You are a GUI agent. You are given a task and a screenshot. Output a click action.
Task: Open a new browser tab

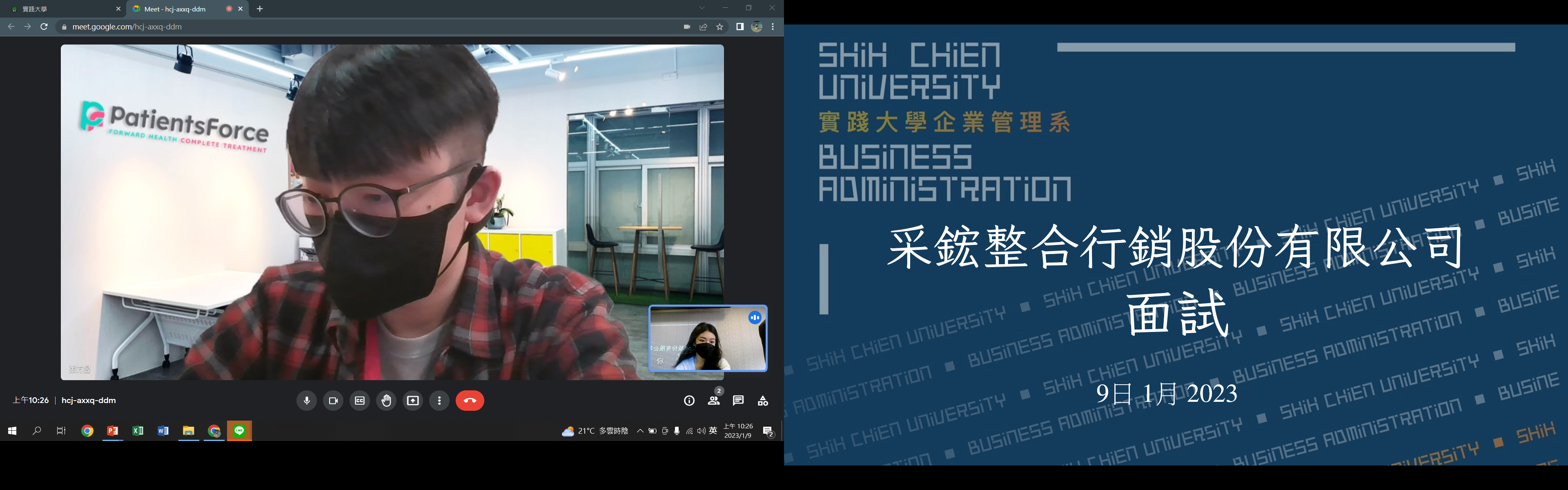click(x=260, y=9)
